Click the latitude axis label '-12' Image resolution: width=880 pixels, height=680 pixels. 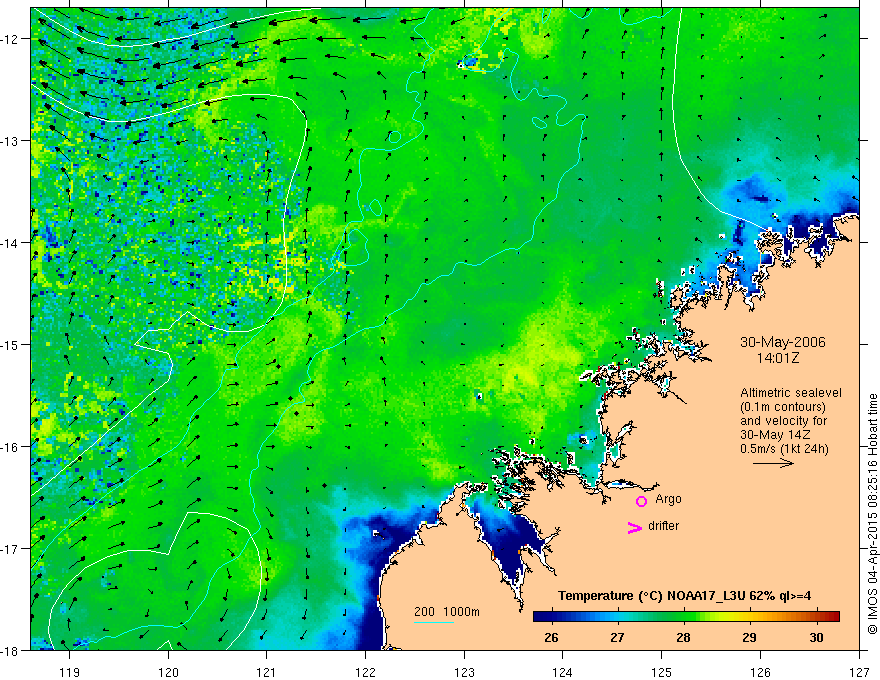[x=10, y=39]
